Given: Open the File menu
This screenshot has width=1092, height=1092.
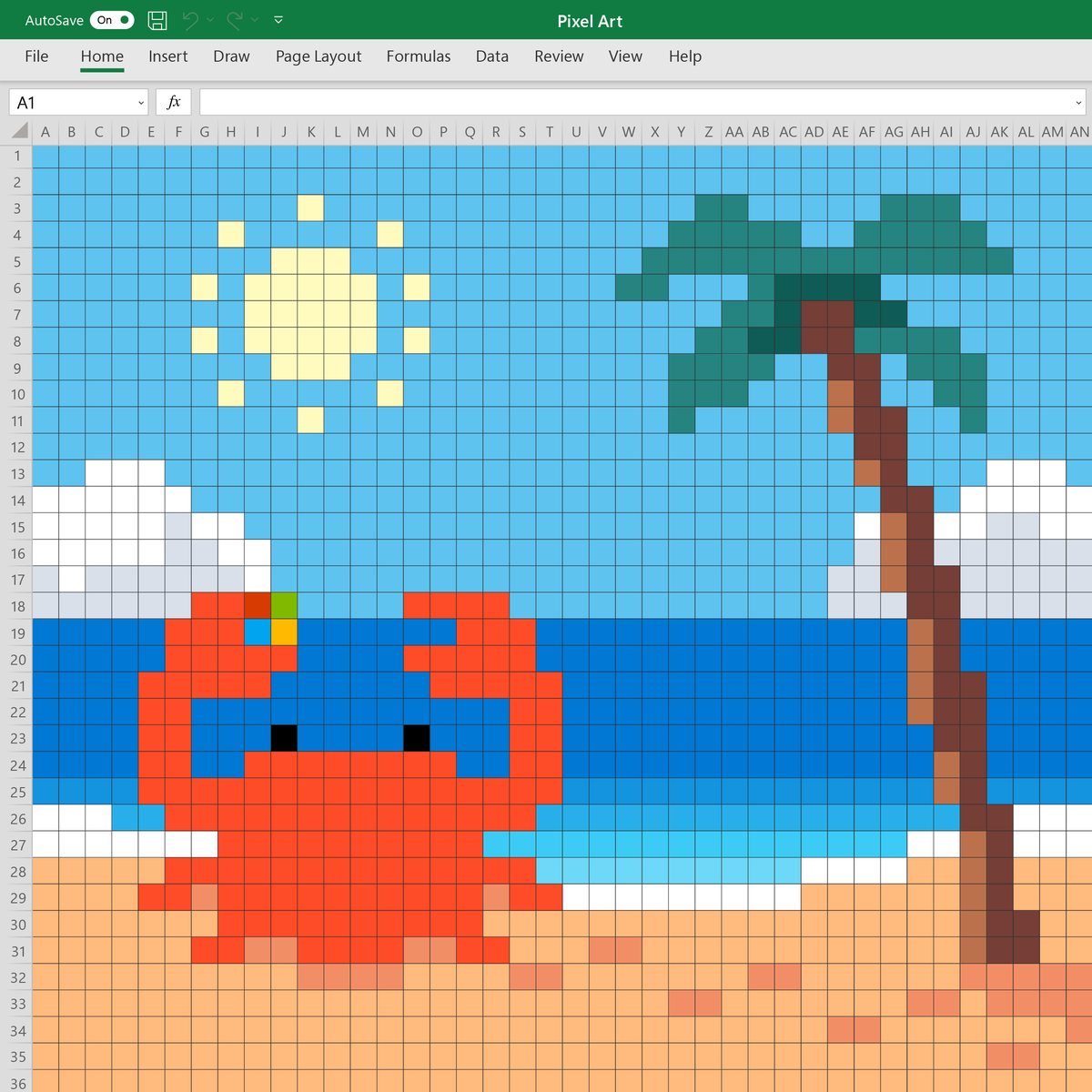Looking at the screenshot, I should coord(36,56).
